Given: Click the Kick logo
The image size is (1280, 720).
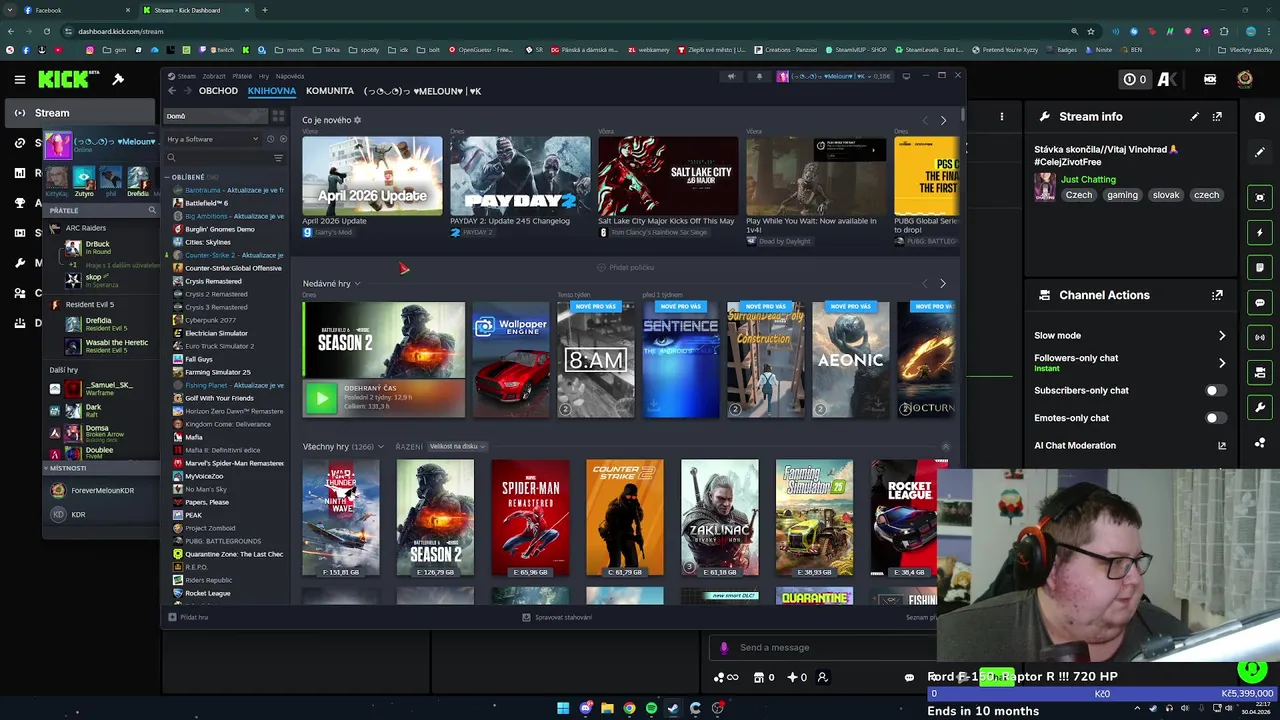Looking at the screenshot, I should (x=64, y=79).
